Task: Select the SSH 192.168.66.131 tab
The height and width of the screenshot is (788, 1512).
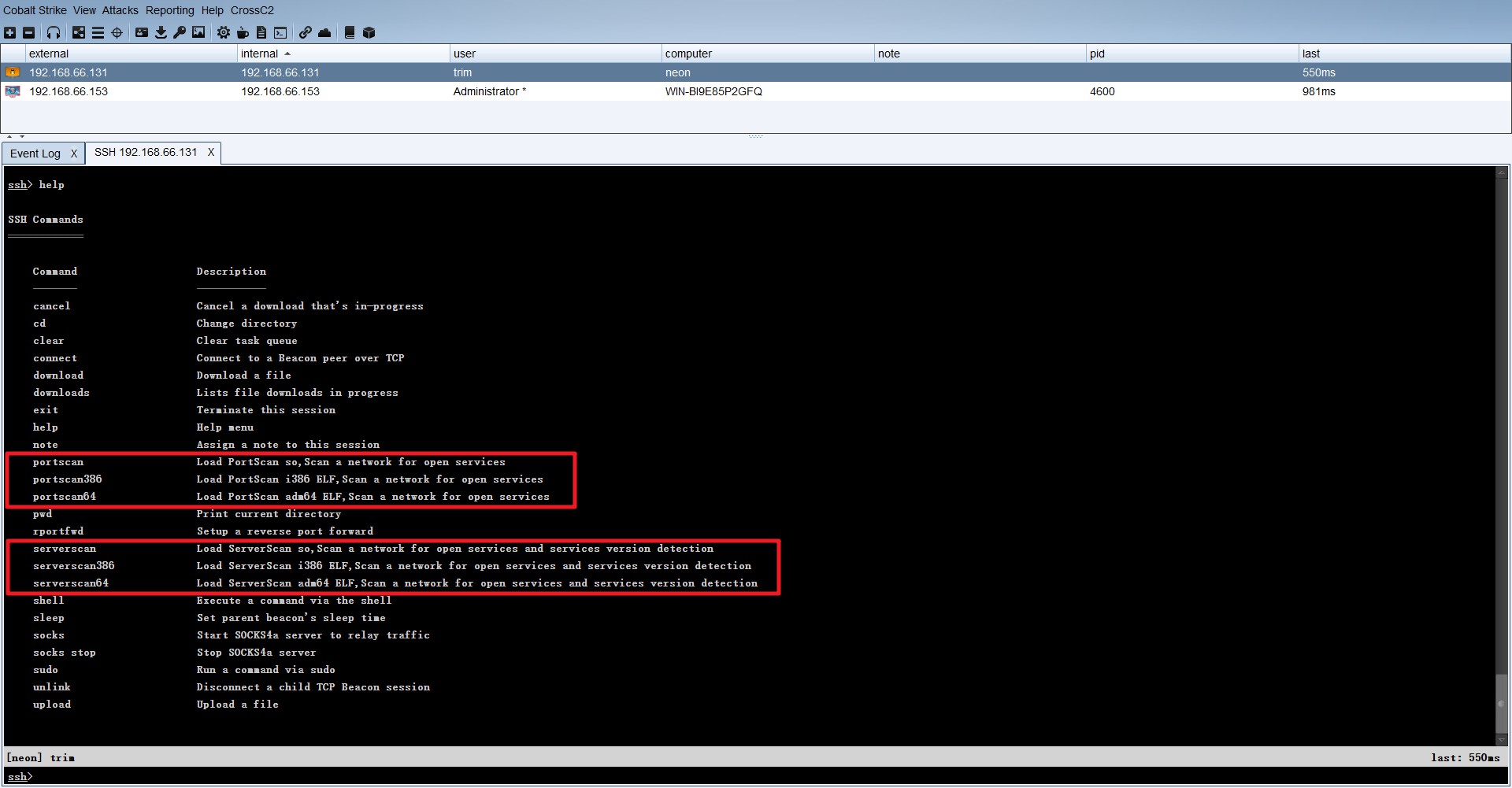Action: [146, 153]
